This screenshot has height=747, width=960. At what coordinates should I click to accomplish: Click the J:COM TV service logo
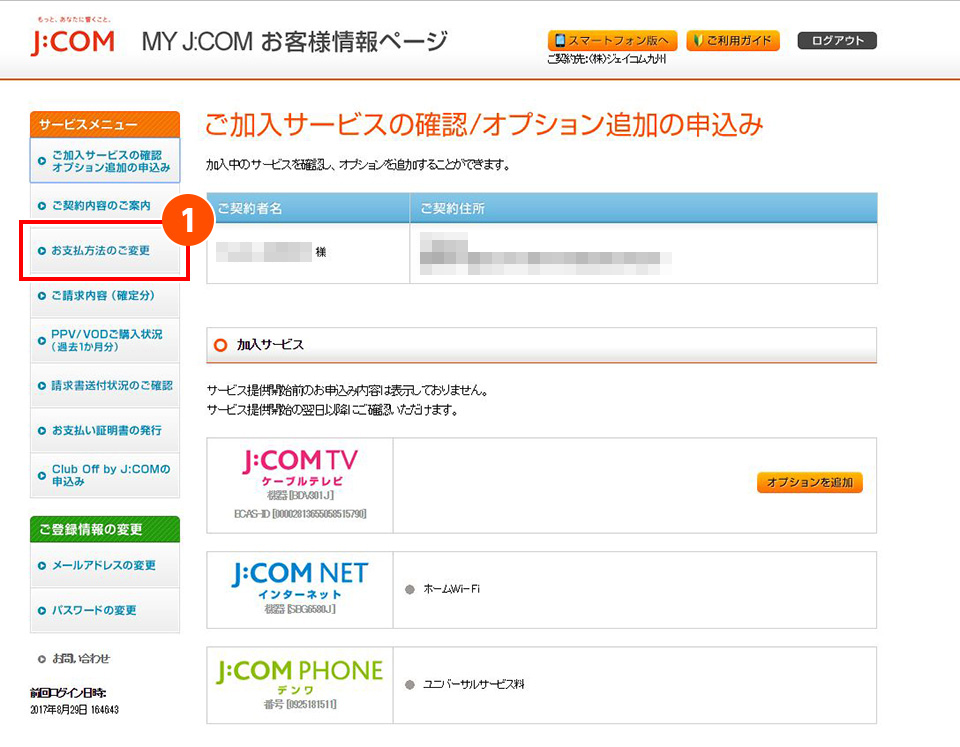click(300, 468)
